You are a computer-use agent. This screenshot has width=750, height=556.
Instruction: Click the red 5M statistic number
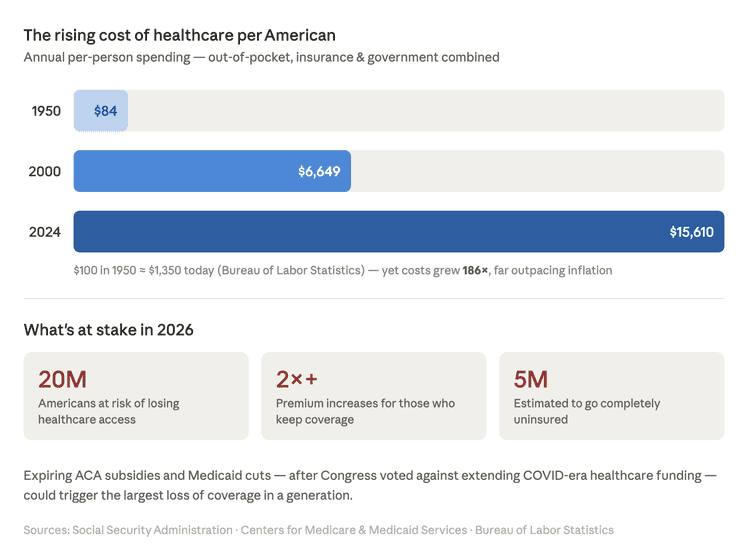coord(531,379)
